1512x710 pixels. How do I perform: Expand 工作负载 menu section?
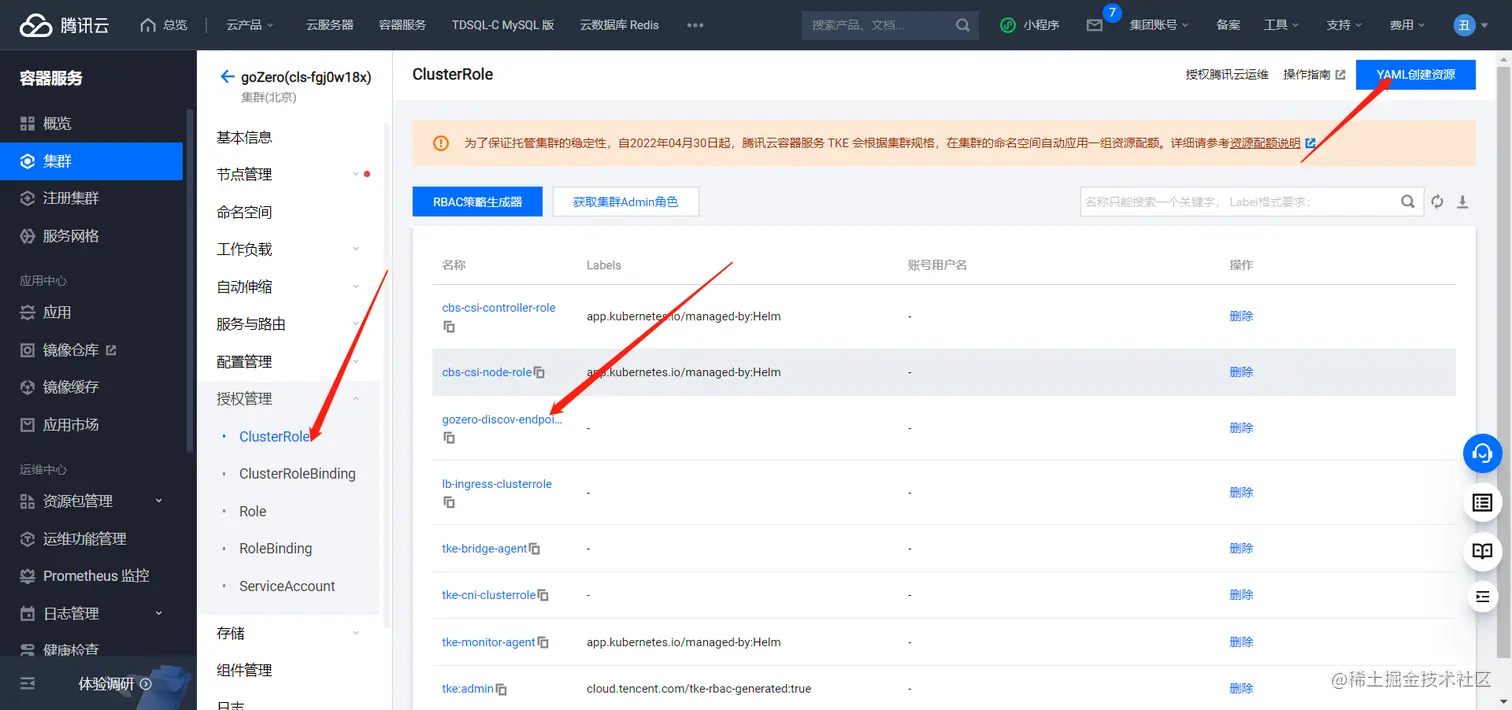(x=288, y=249)
